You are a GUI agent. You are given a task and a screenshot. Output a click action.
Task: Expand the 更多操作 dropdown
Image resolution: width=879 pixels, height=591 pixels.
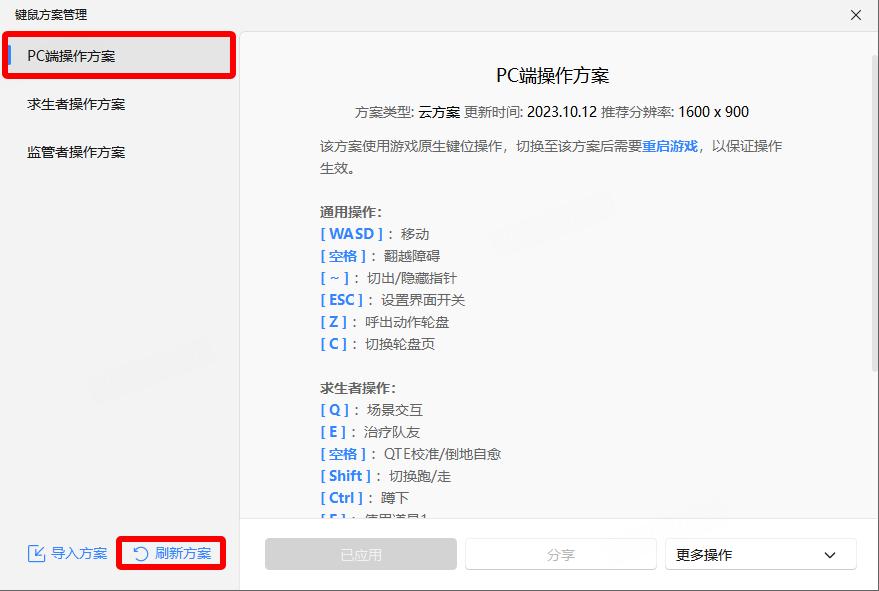pyautogui.click(x=760, y=554)
